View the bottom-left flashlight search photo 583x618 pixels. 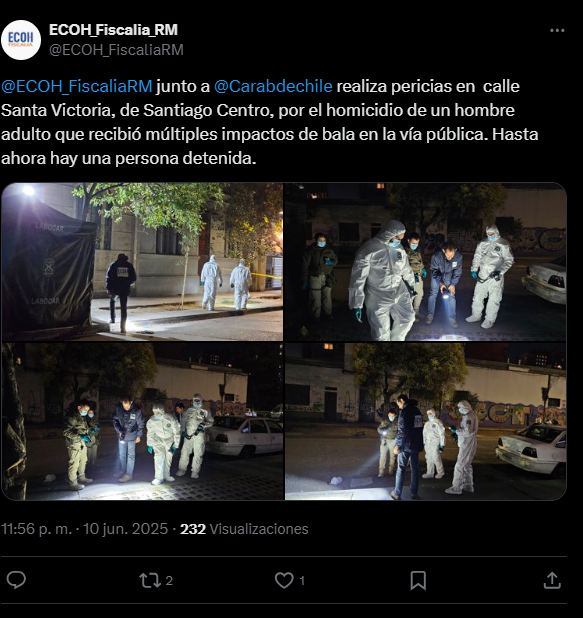pyautogui.click(x=142, y=421)
